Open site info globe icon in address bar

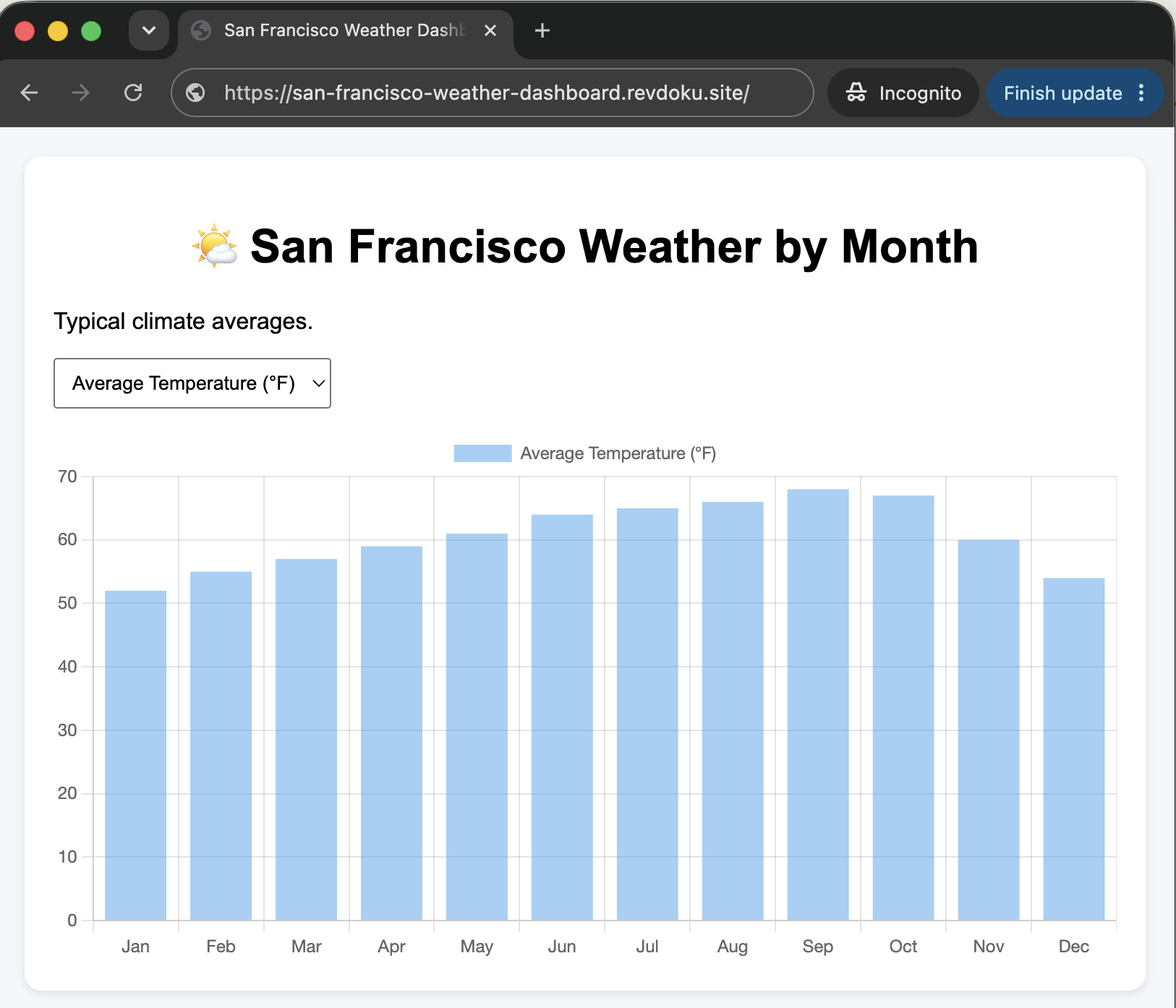pyautogui.click(x=195, y=93)
